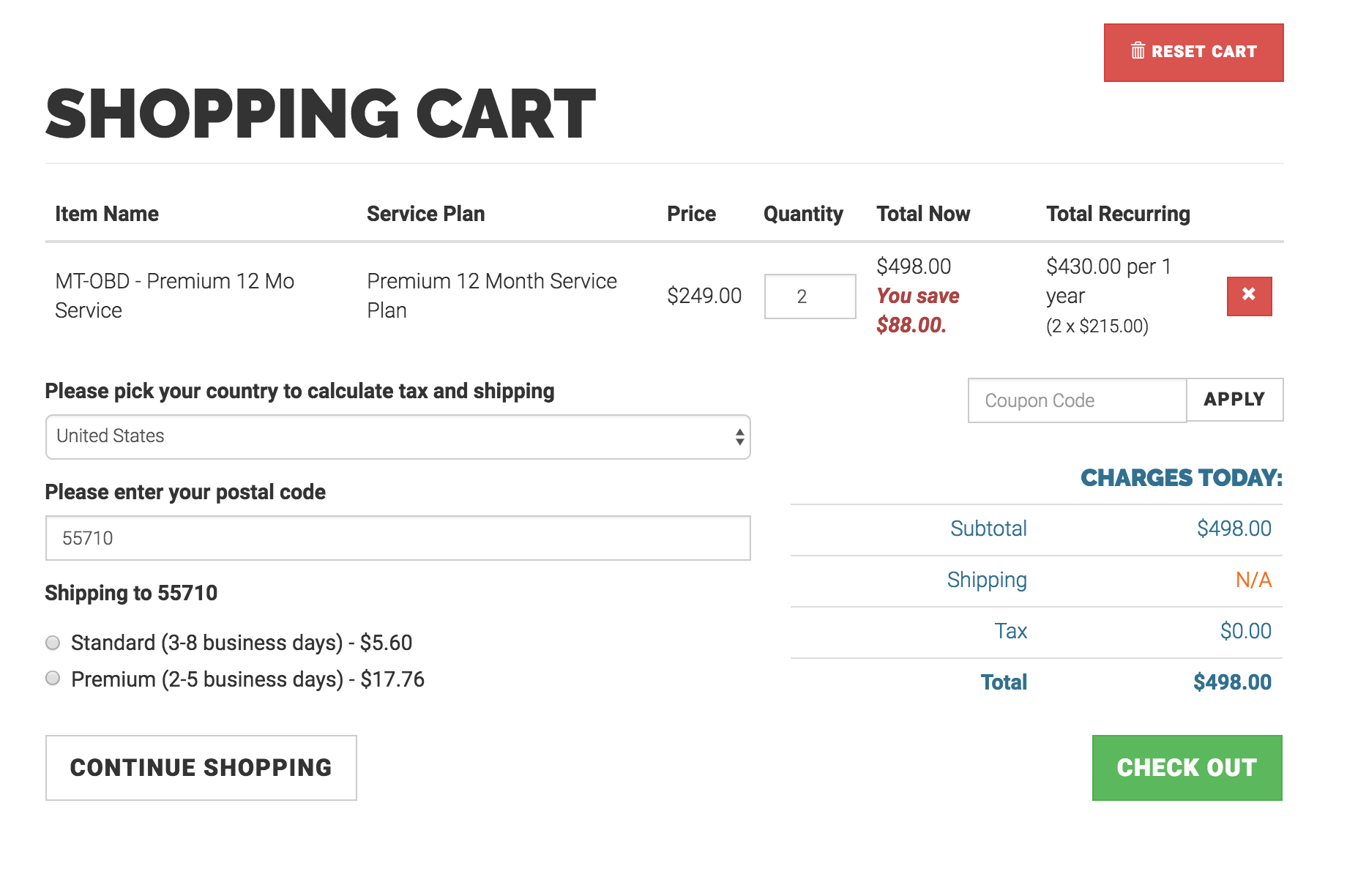Click the CONTINUE SHOPPING button

click(201, 767)
